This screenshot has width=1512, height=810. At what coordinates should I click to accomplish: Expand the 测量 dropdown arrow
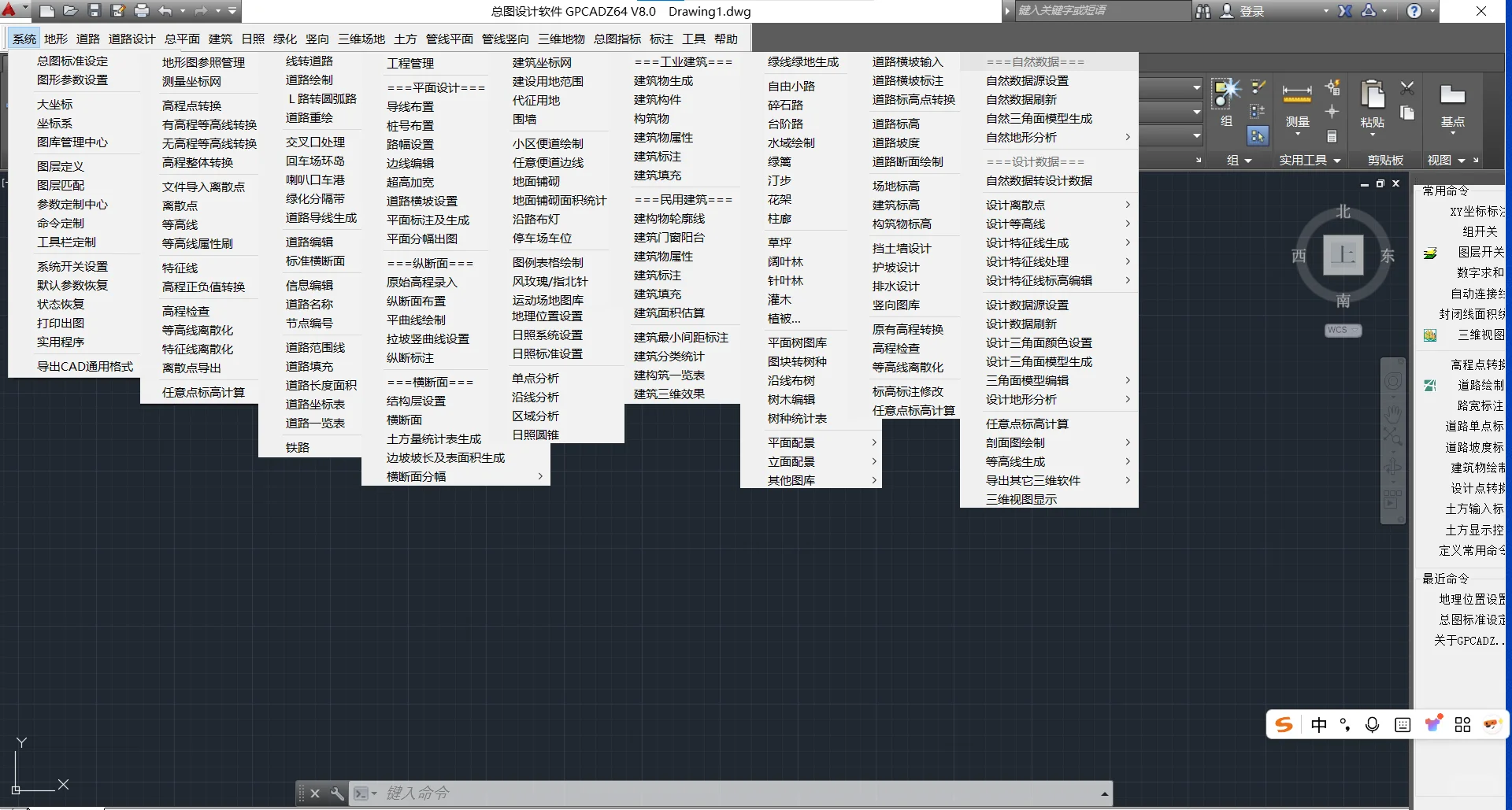[1298, 135]
